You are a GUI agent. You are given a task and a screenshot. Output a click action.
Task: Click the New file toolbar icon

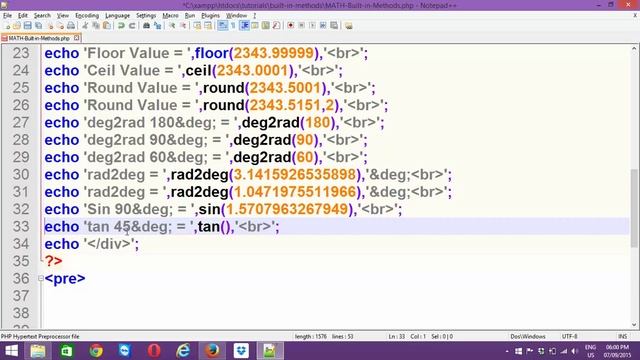(7, 26)
